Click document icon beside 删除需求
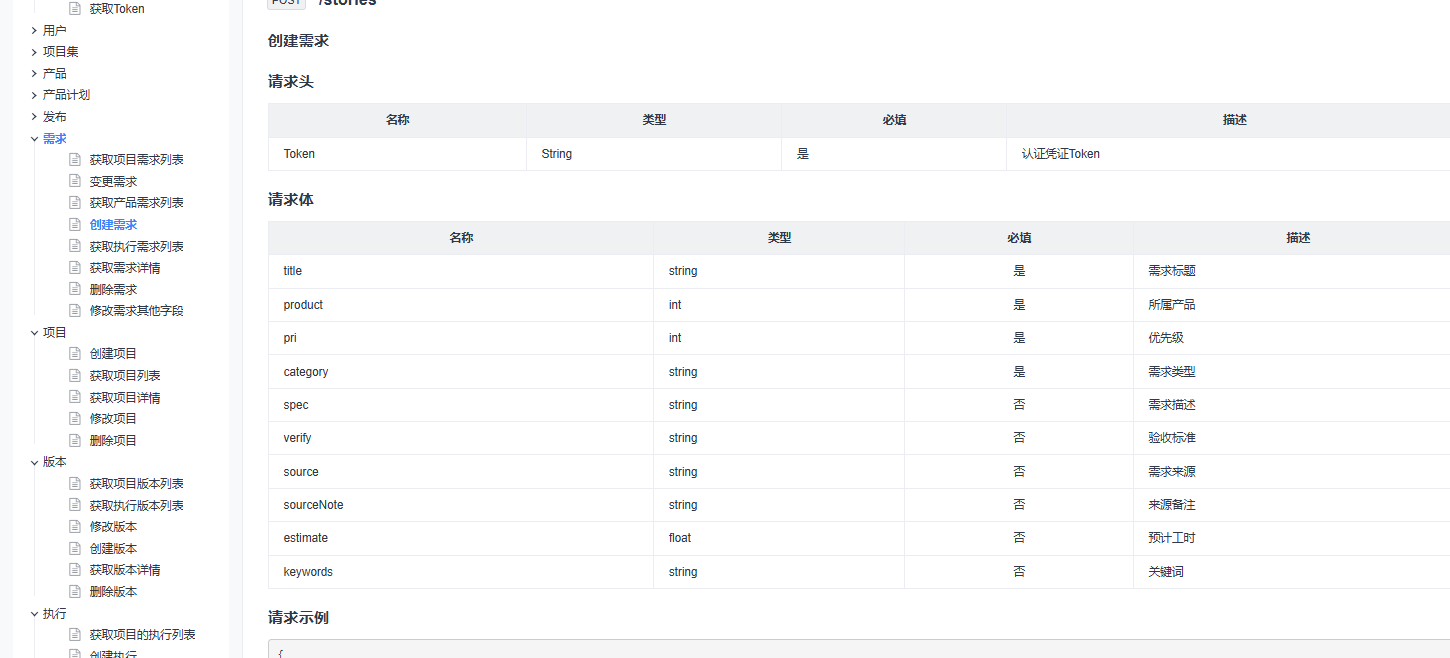Screen dimensions: 1450x658 [x=74, y=289]
